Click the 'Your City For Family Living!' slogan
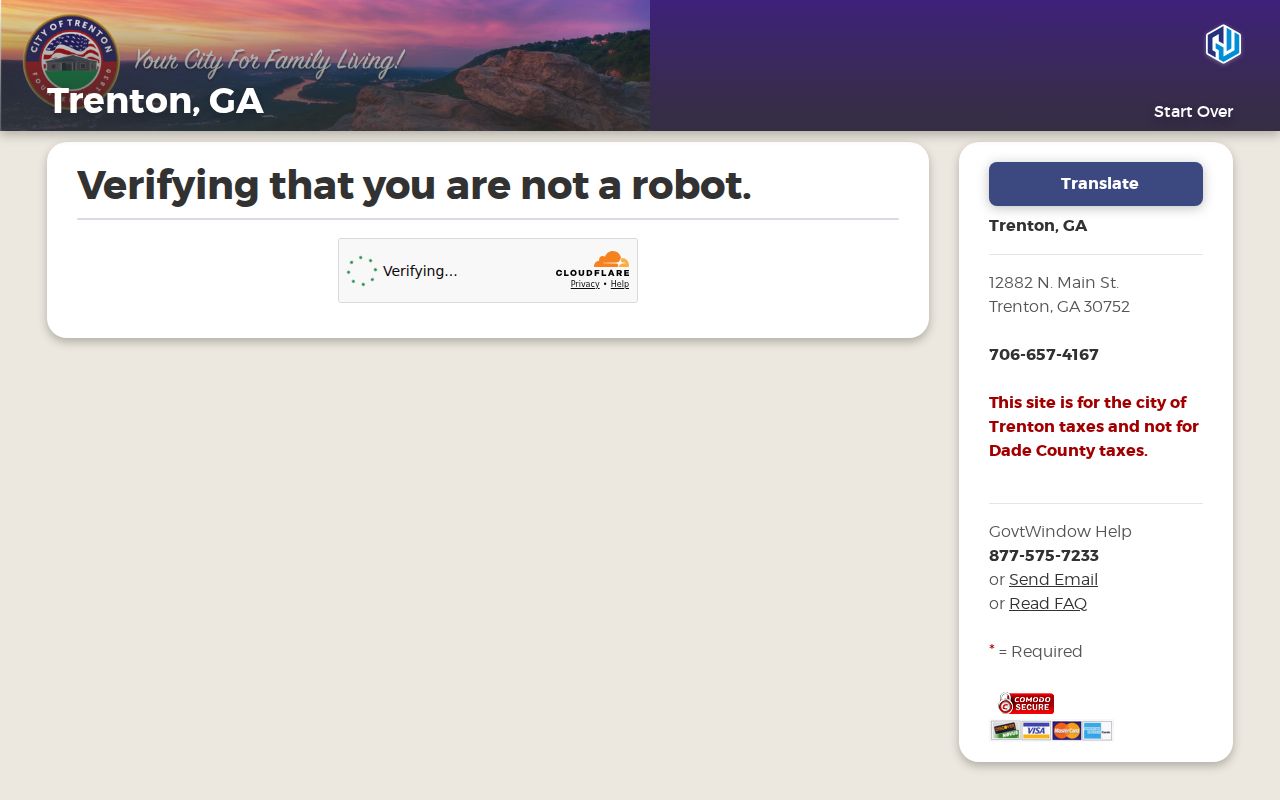 pos(269,61)
